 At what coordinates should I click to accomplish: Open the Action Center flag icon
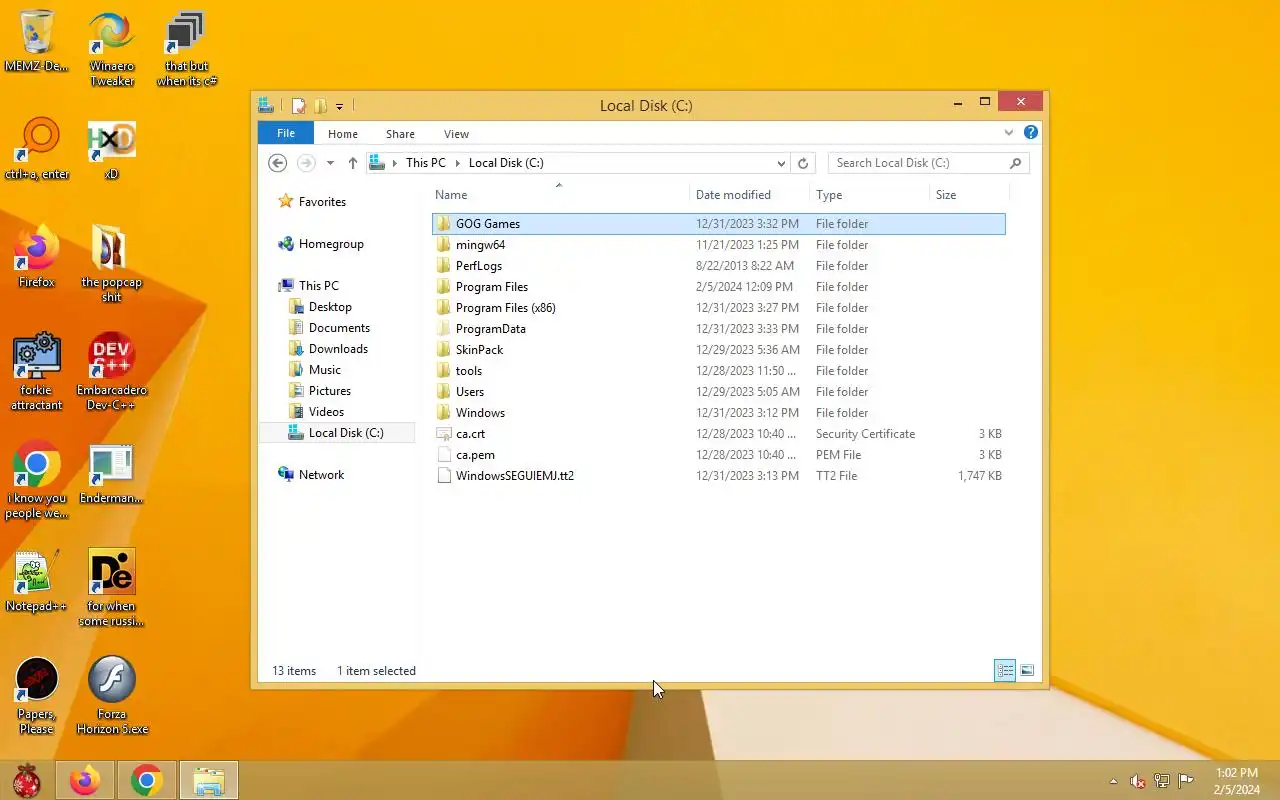pos(1186,781)
